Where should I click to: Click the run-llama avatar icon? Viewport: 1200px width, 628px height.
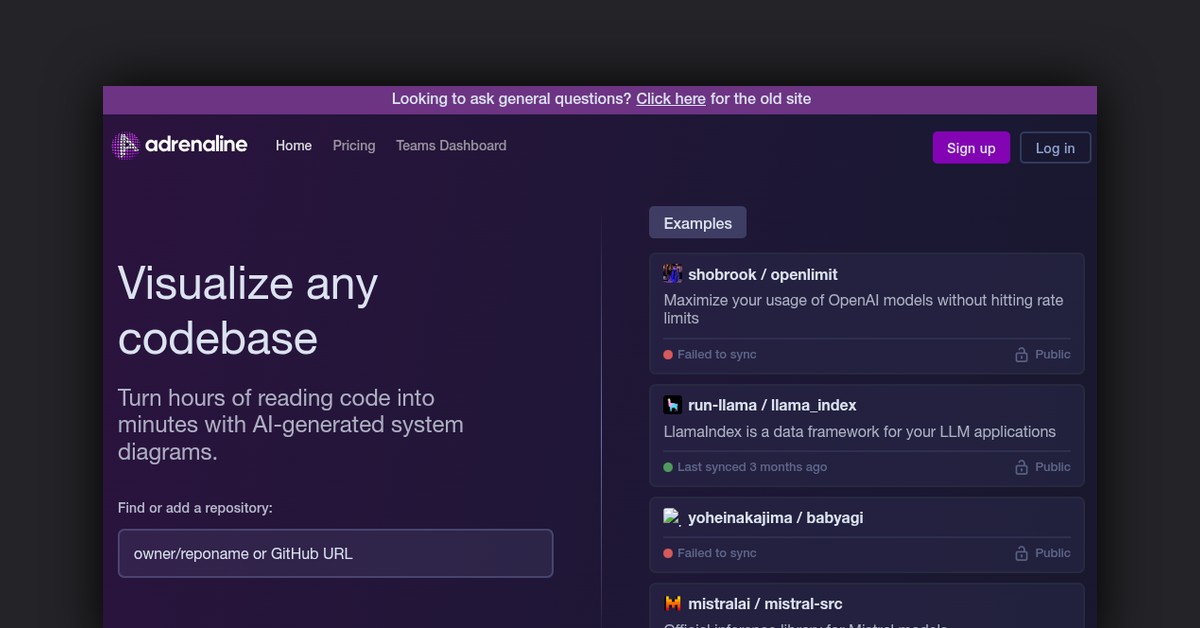pos(673,405)
